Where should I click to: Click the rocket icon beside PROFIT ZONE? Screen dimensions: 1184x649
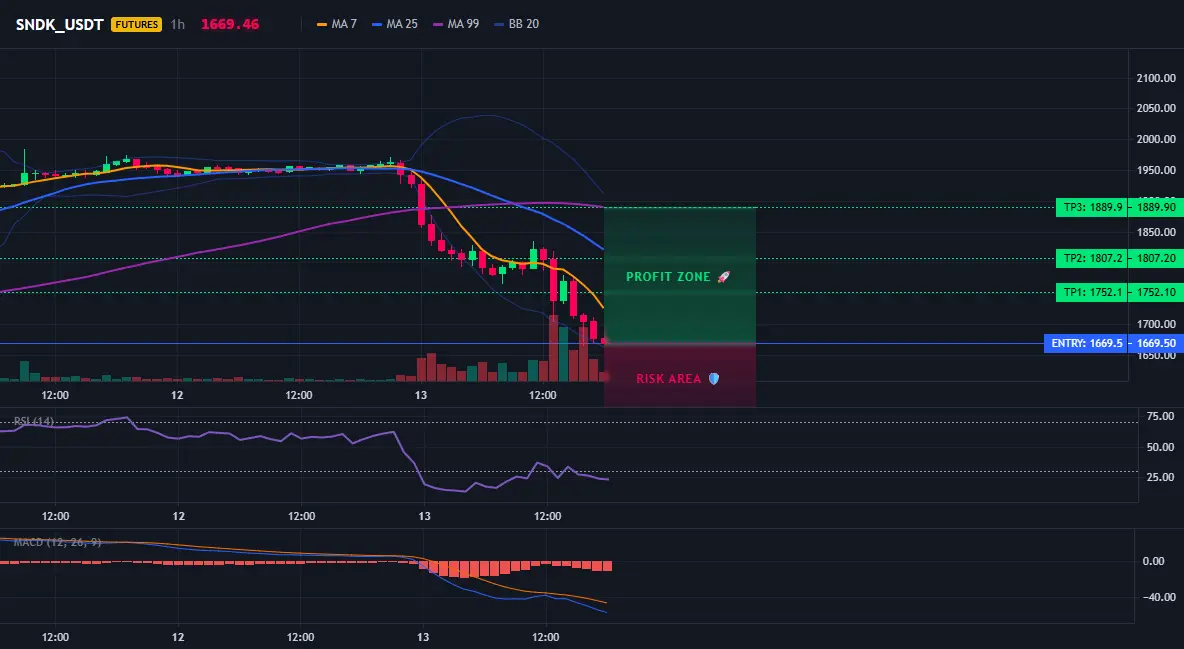[x=723, y=277]
